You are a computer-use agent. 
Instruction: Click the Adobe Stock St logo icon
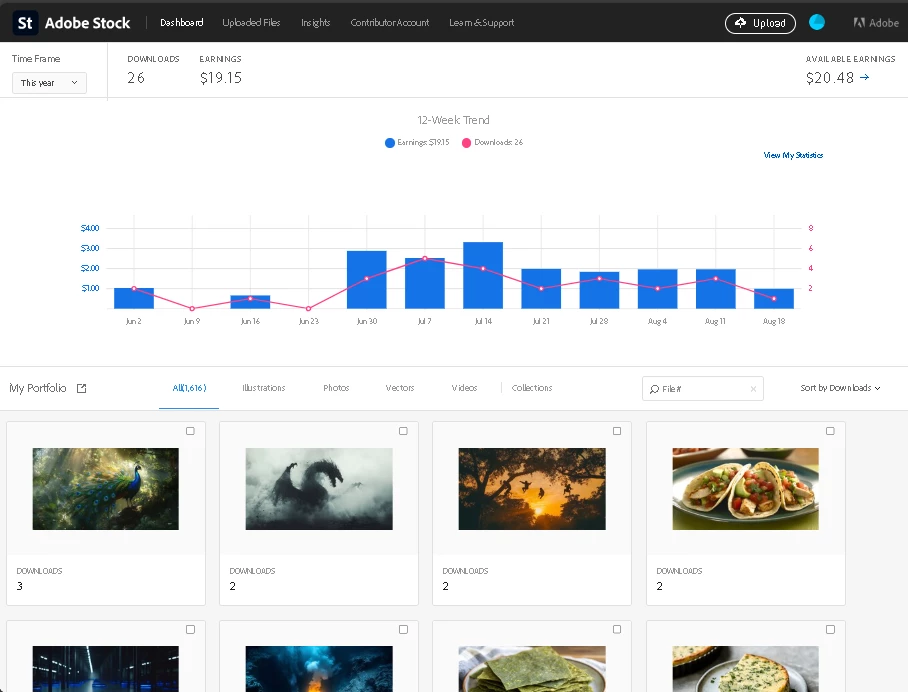click(25, 23)
